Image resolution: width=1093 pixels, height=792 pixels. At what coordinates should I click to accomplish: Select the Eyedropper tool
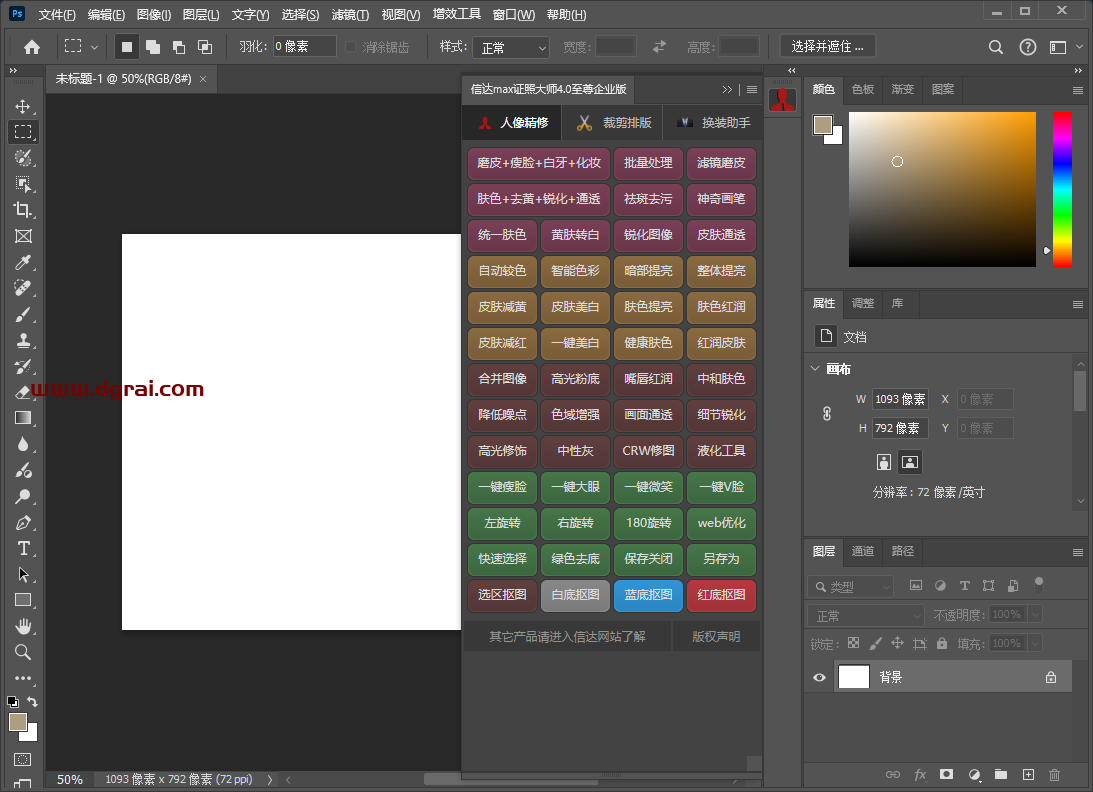point(23,262)
